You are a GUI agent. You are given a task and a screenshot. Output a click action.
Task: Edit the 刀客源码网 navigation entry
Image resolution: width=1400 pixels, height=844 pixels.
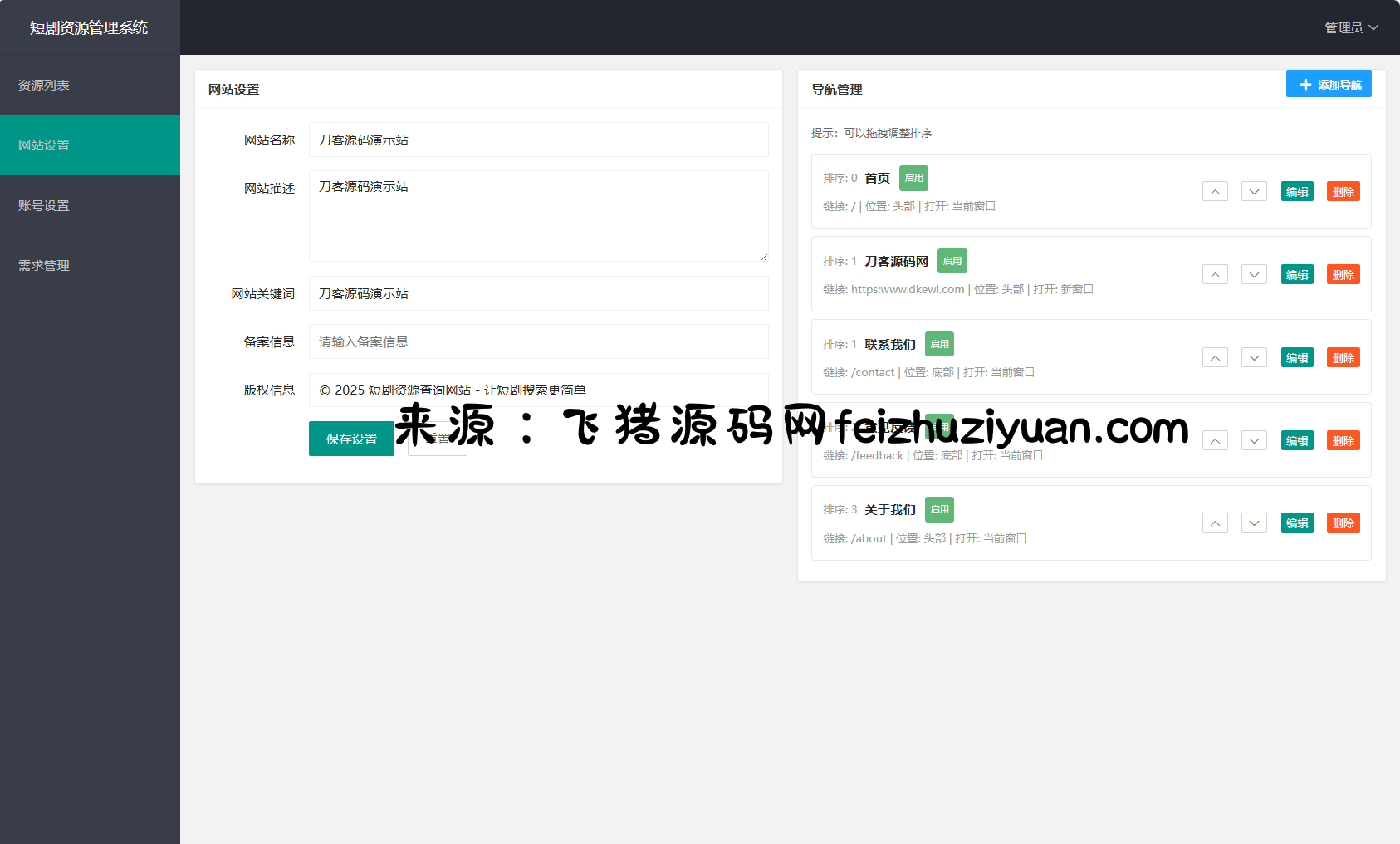(x=1297, y=275)
